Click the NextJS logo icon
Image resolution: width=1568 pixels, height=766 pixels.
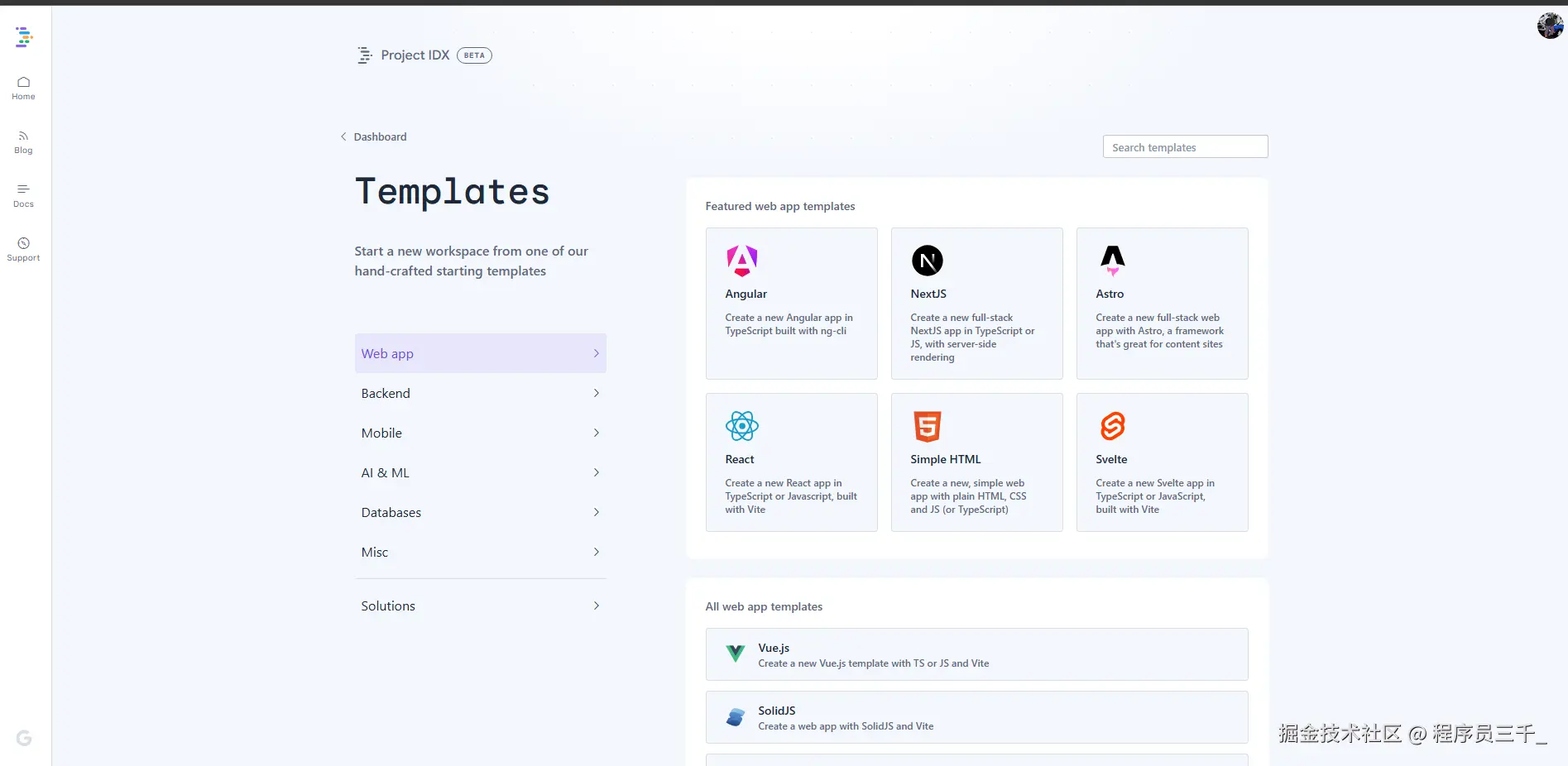(x=928, y=261)
